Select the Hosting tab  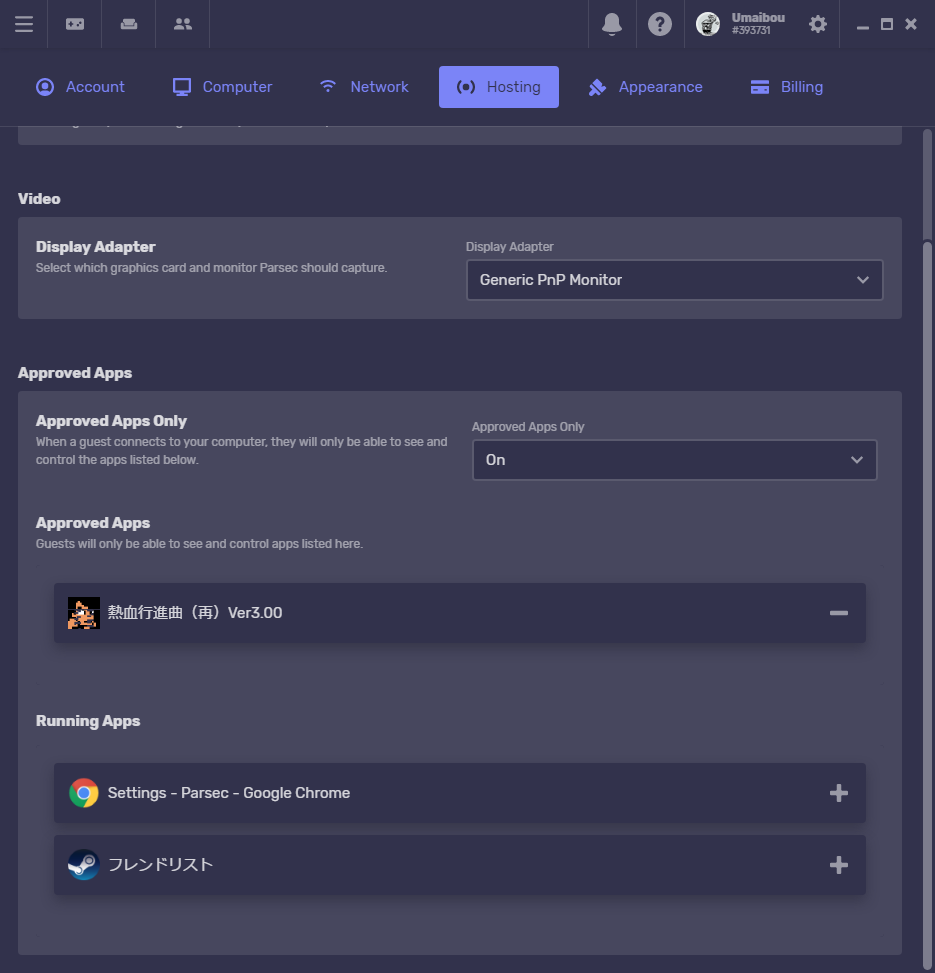tap(499, 87)
